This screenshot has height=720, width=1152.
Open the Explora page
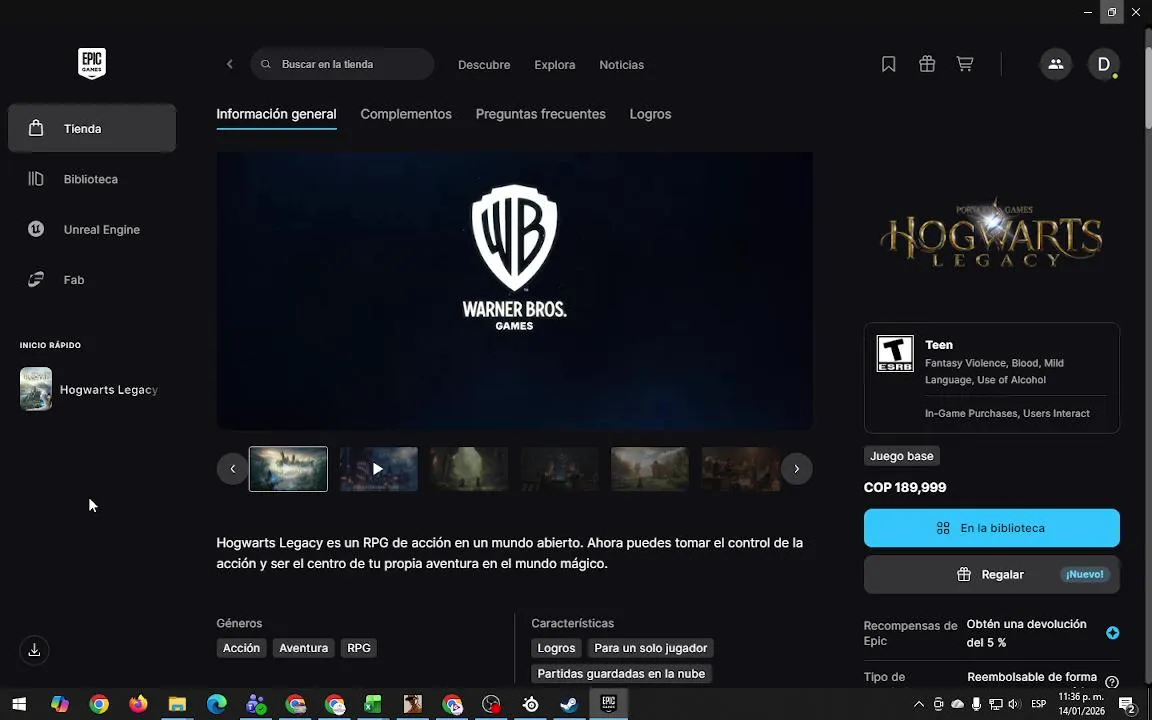click(555, 65)
